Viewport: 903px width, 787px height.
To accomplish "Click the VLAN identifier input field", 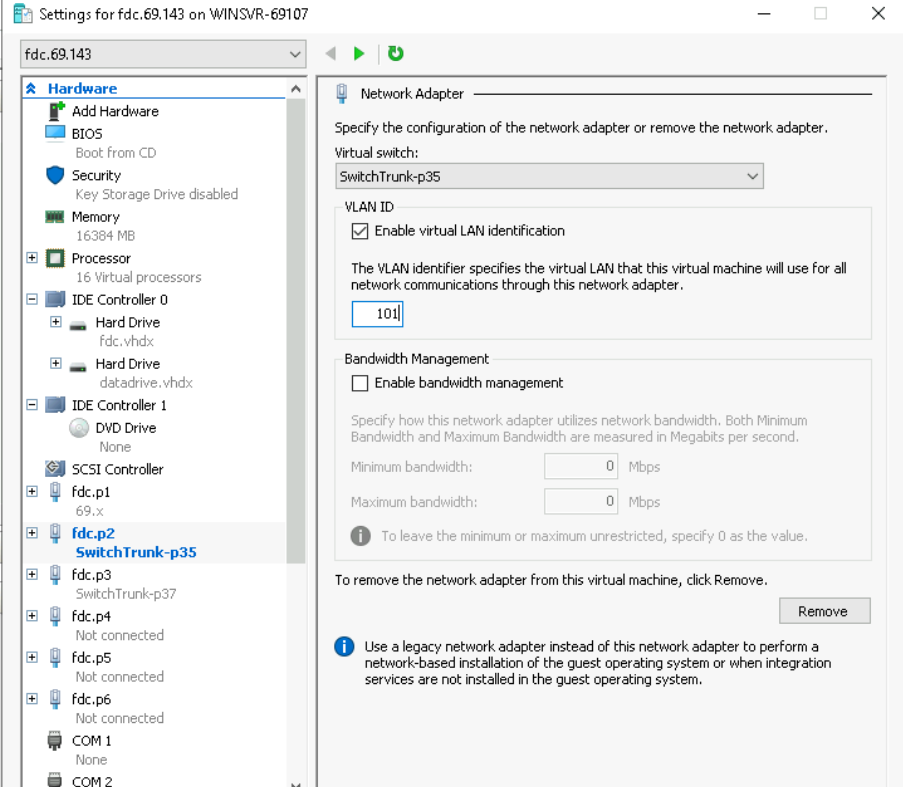I will pyautogui.click(x=377, y=314).
